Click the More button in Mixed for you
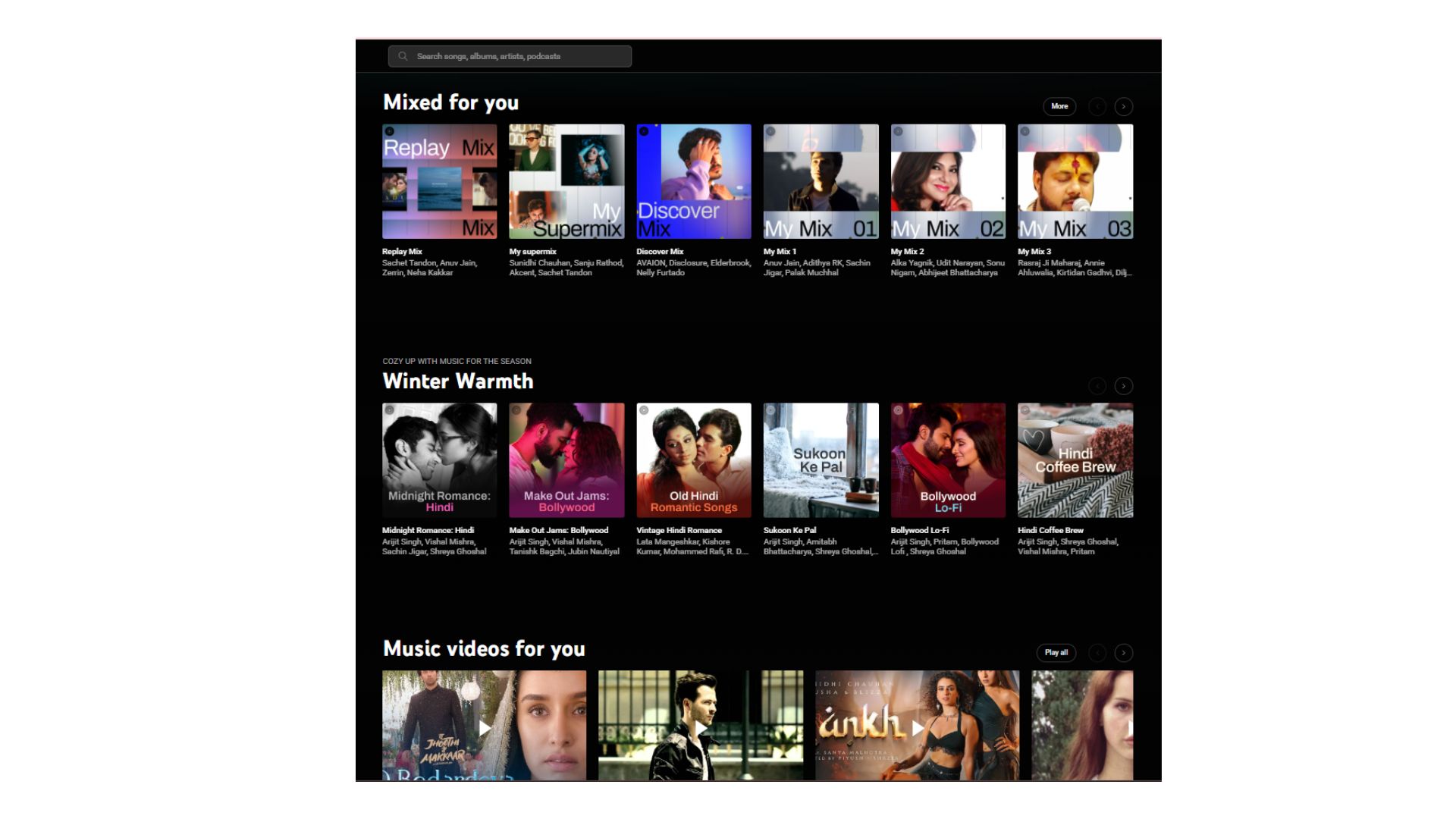The width and height of the screenshot is (1456, 819). tap(1059, 106)
